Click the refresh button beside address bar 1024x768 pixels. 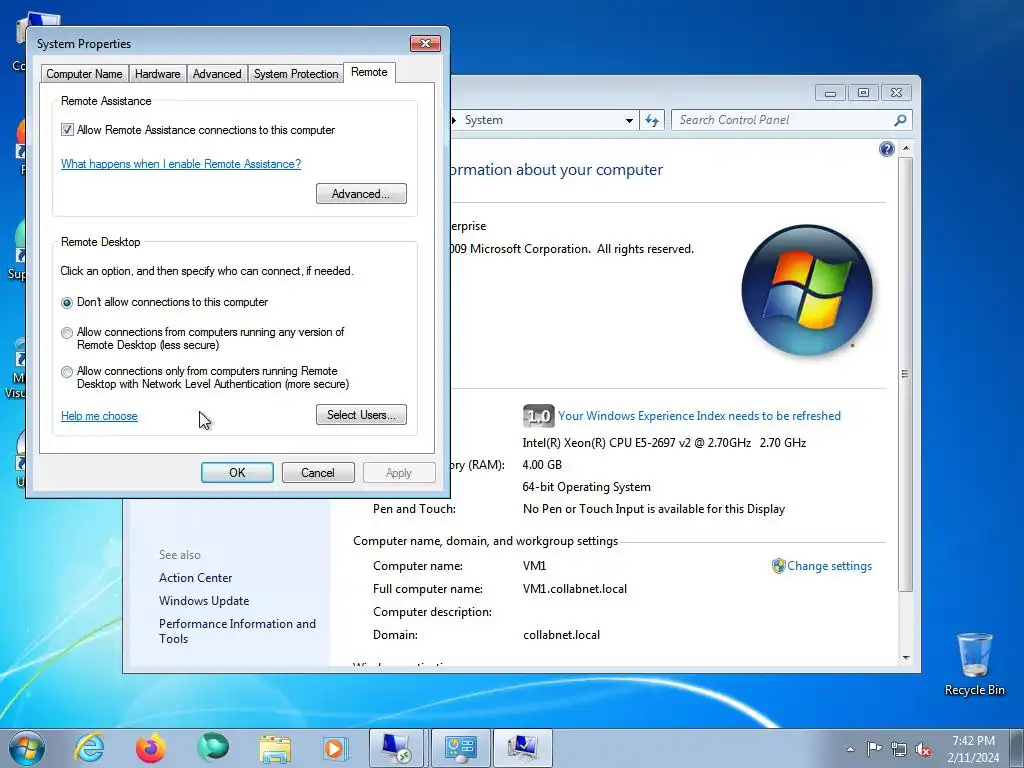pos(652,120)
